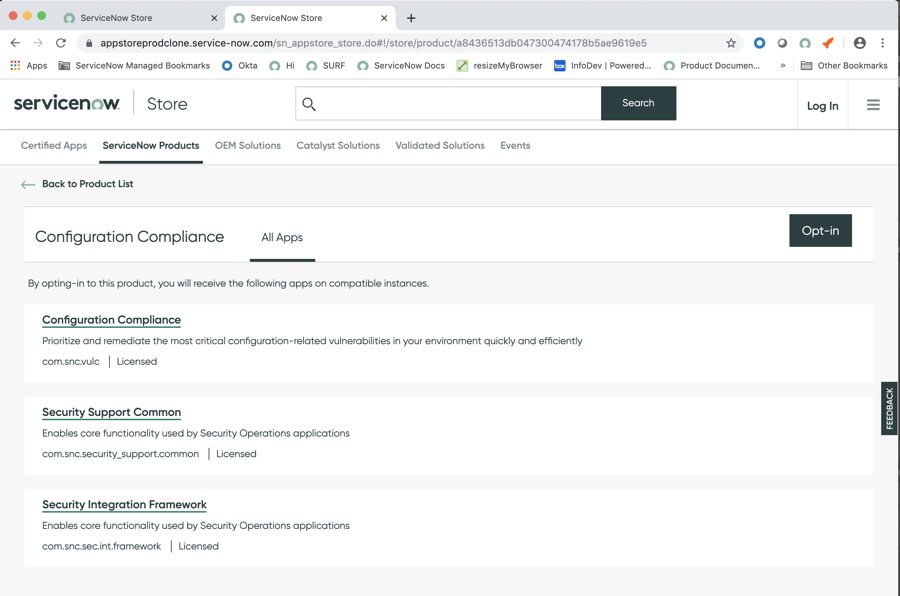Open Configuration Compliance app link
This screenshot has width=900, height=596.
tap(111, 320)
